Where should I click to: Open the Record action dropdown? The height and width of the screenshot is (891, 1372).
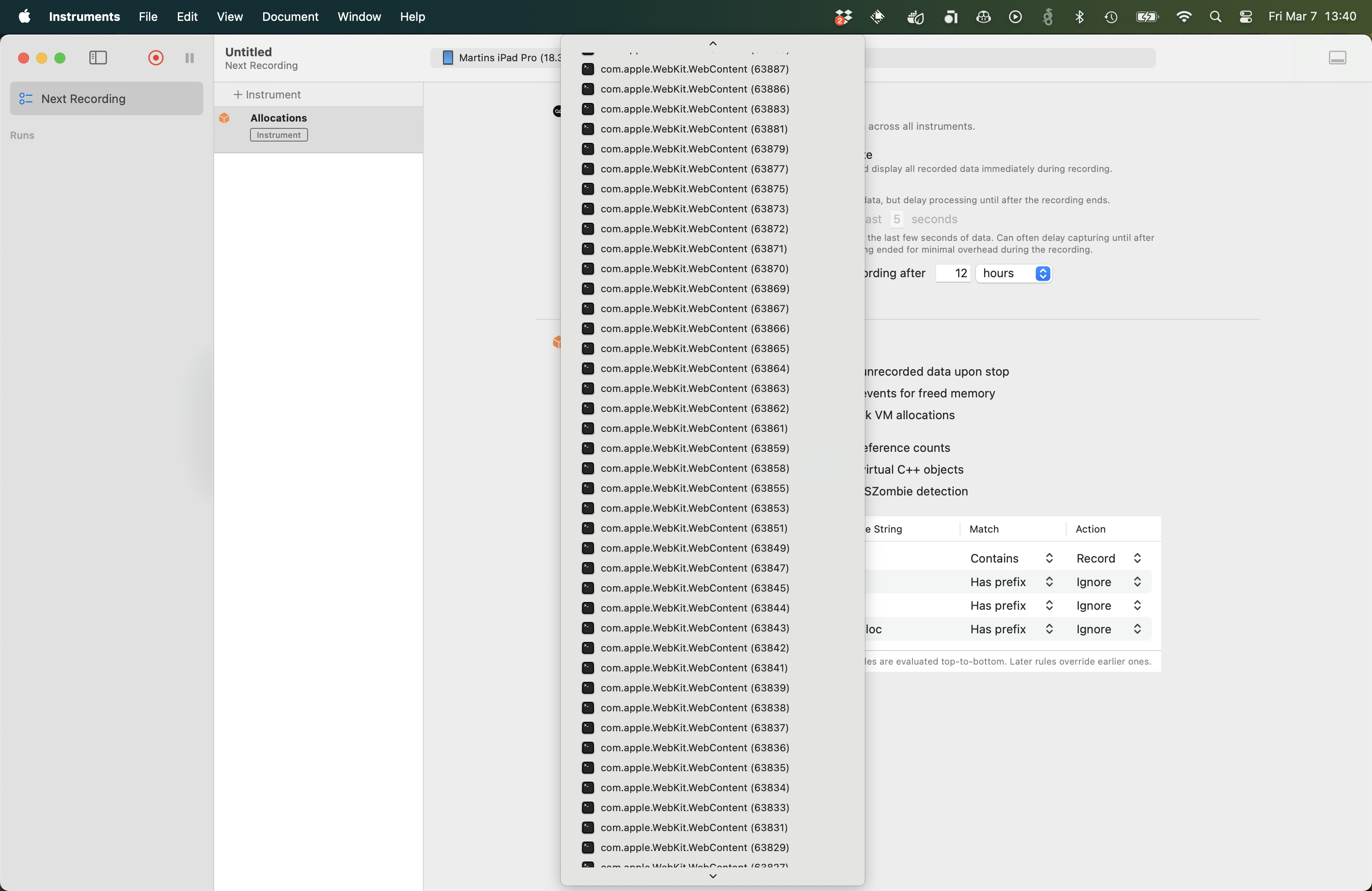[1108, 558]
